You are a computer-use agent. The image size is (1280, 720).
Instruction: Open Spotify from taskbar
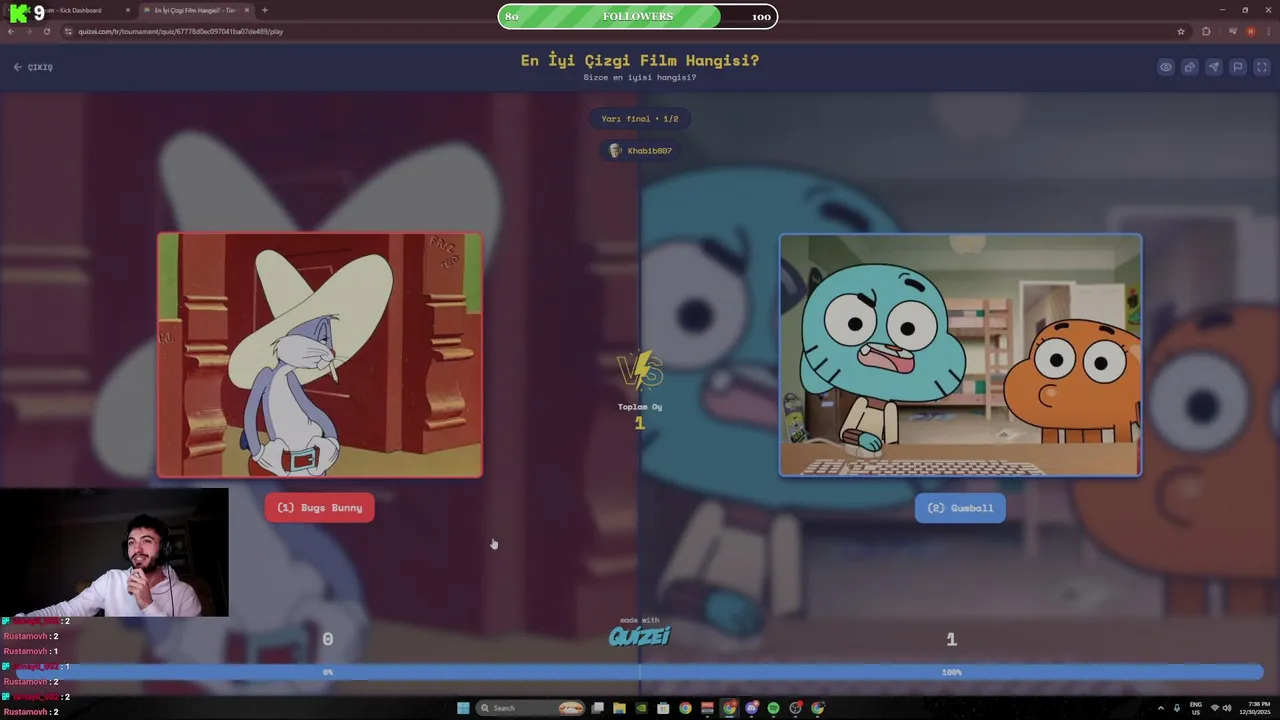point(773,708)
